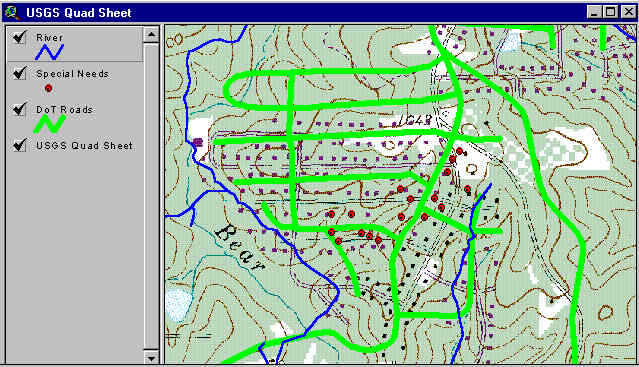Maximize the USGS Quad Sheet window
The image size is (639, 367).
pos(610,12)
